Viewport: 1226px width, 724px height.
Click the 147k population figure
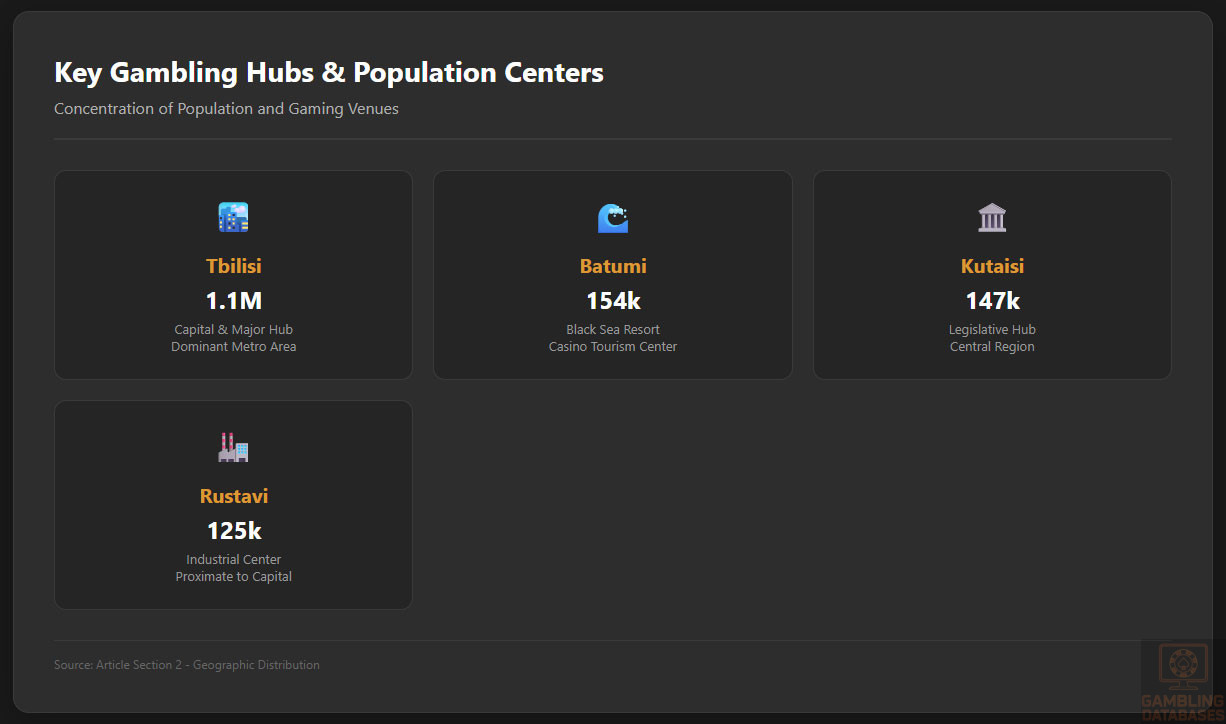992,301
